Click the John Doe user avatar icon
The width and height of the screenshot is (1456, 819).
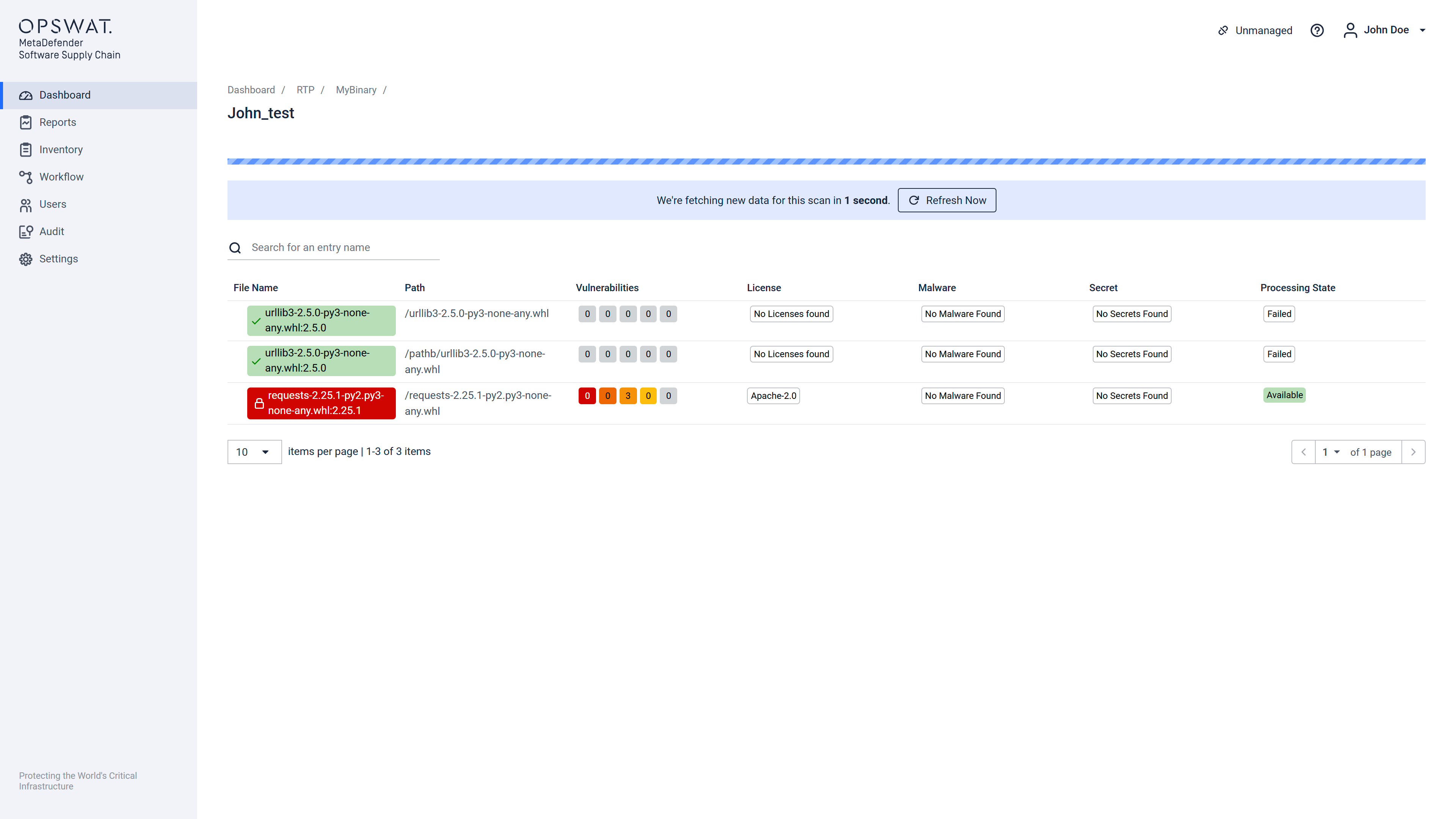coord(1350,30)
